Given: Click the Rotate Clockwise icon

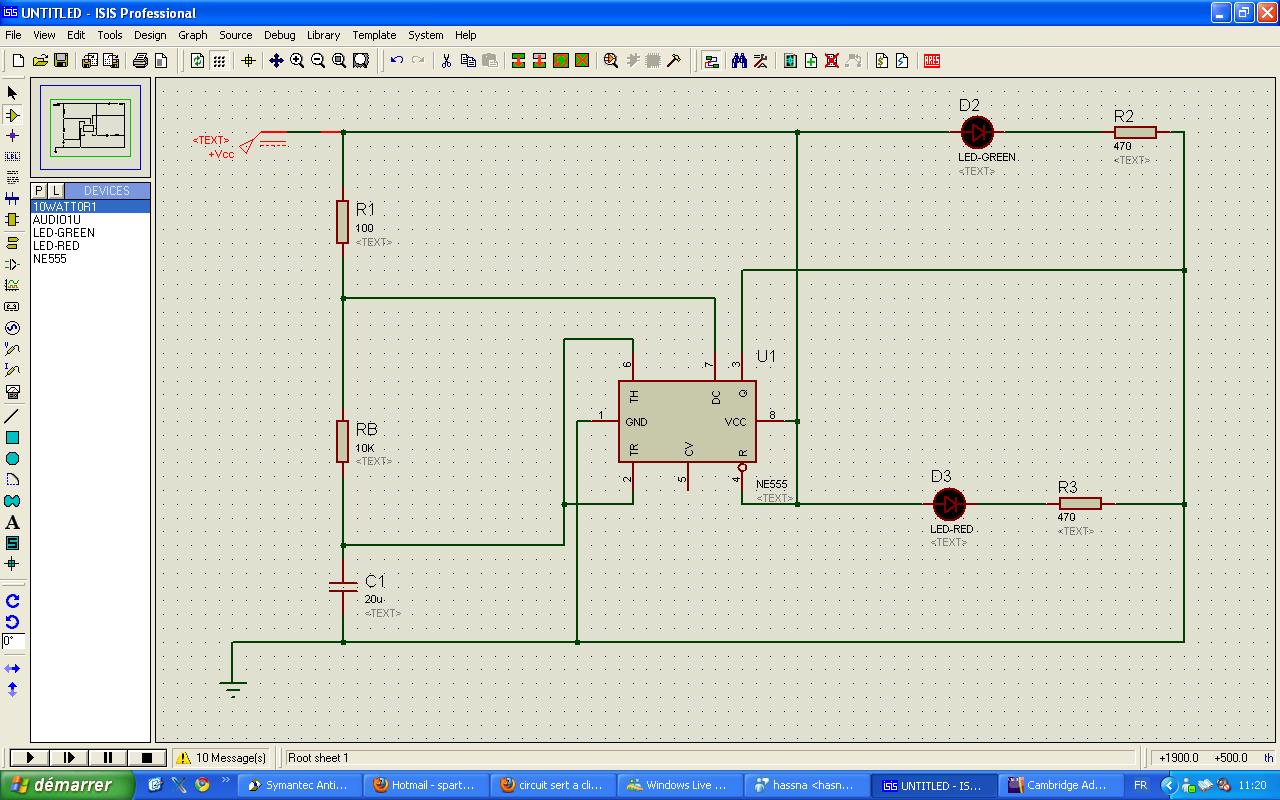Looking at the screenshot, I should point(12,601).
